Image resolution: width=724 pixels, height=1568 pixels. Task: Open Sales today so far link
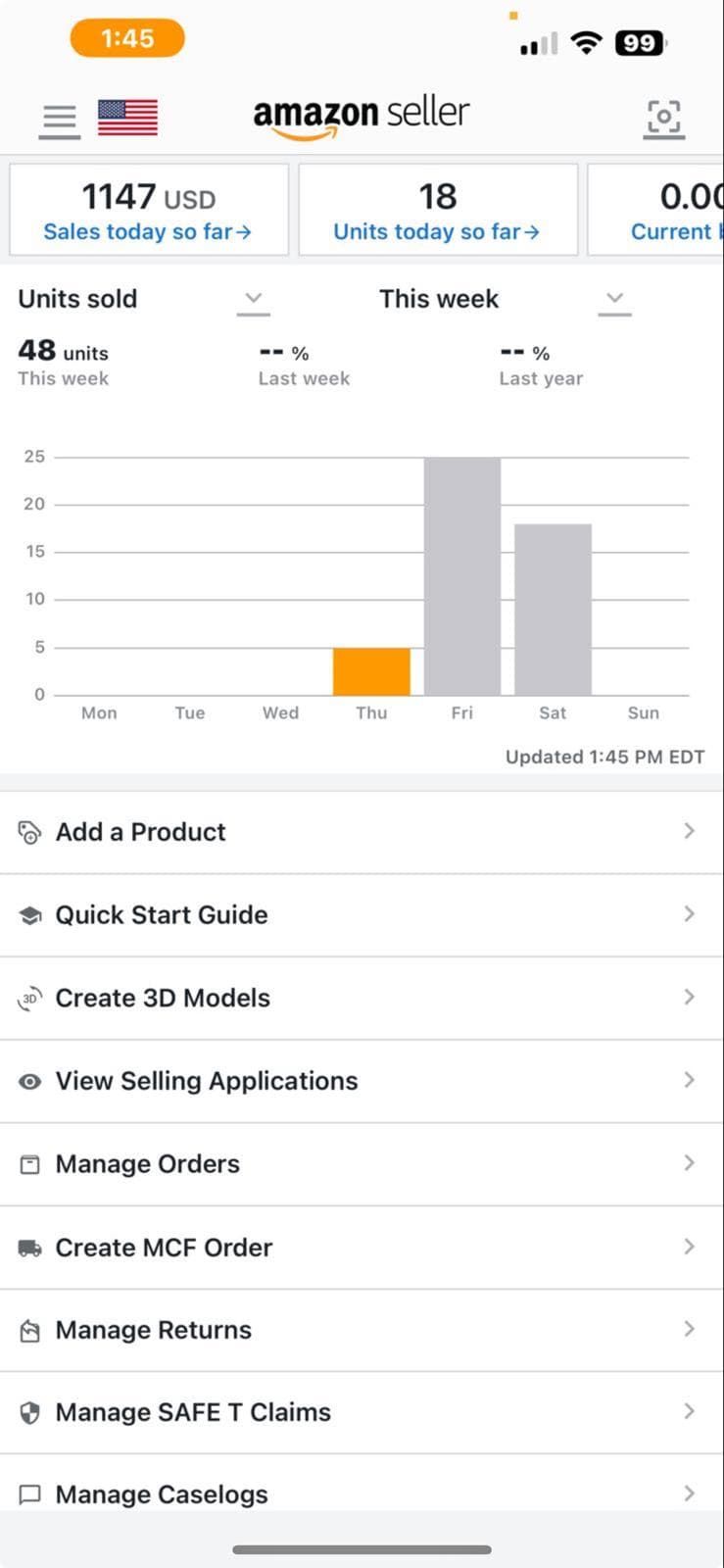[x=148, y=232]
